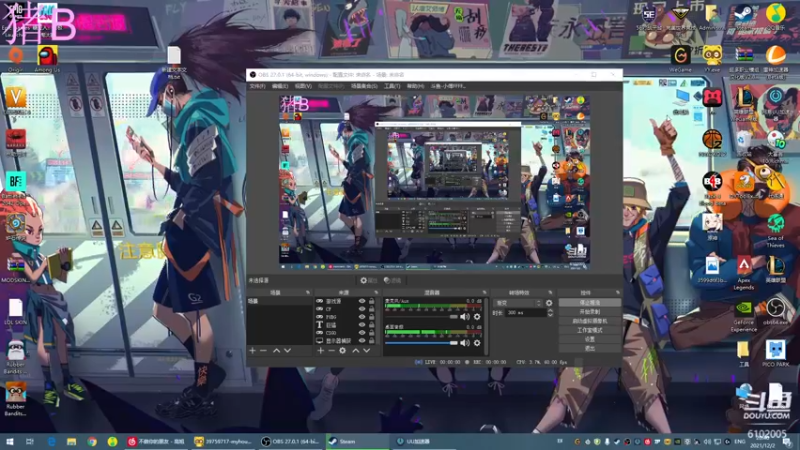Image resolution: width=800 pixels, height=450 pixels.
Task: Toggle visibility of the CSGO source
Action: pyautogui.click(x=362, y=333)
